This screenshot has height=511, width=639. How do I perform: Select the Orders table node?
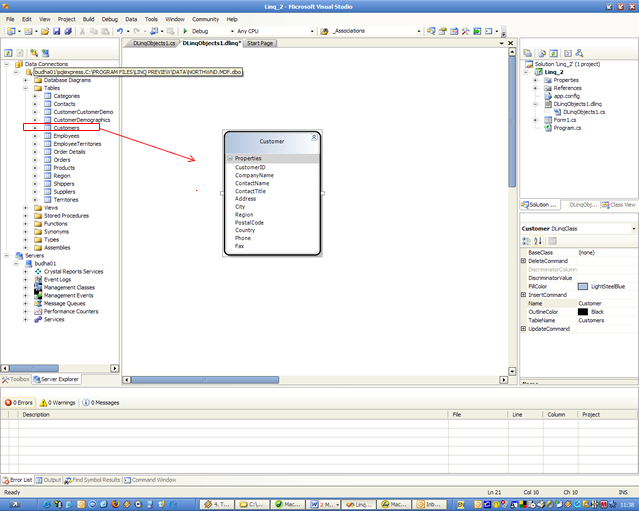pos(62,160)
